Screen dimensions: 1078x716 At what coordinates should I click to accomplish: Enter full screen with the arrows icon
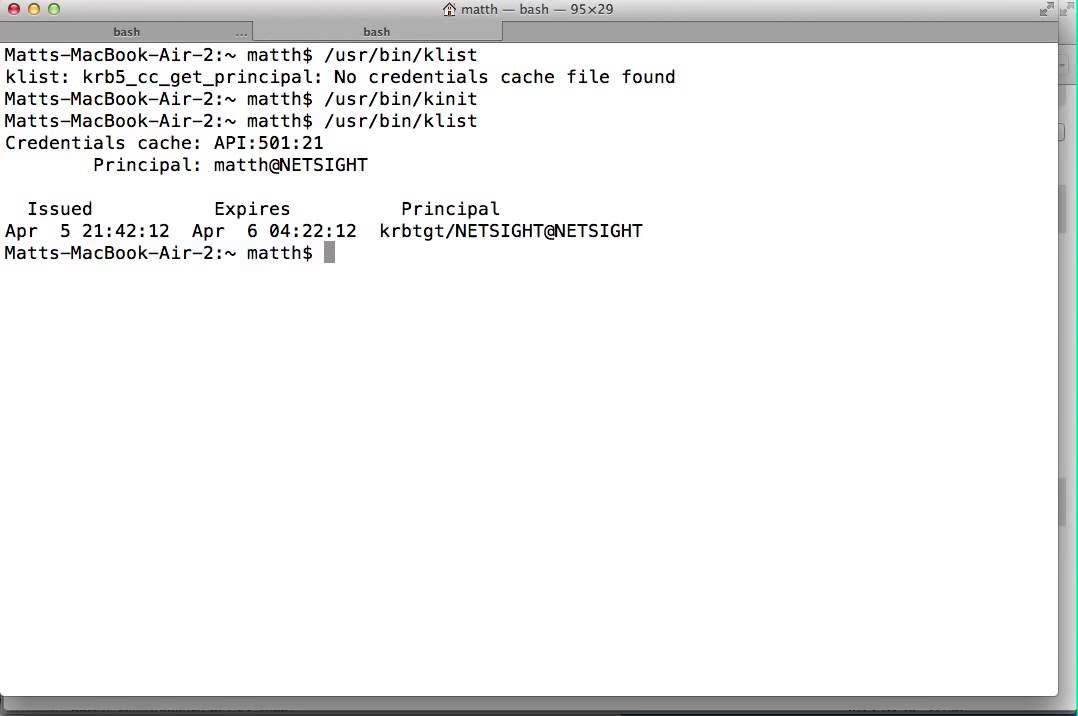[x=1047, y=10]
